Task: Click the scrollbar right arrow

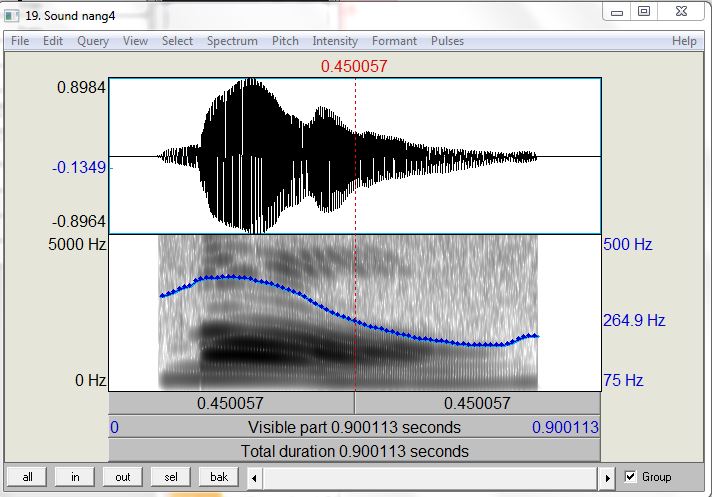Action: [608, 478]
